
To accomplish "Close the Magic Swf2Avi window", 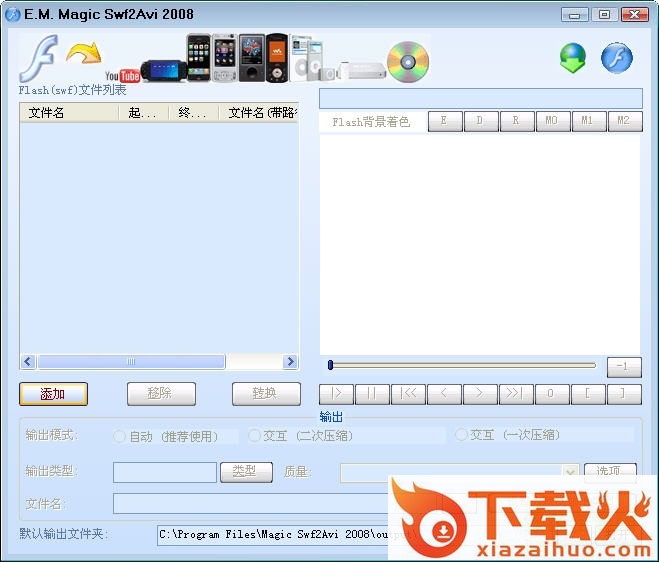I will coord(635,15).
